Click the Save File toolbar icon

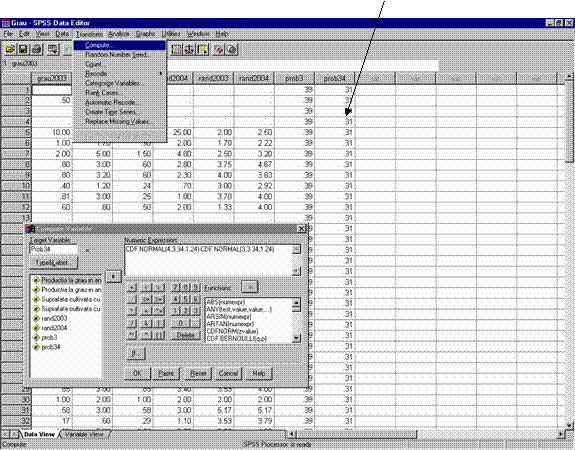23,50
